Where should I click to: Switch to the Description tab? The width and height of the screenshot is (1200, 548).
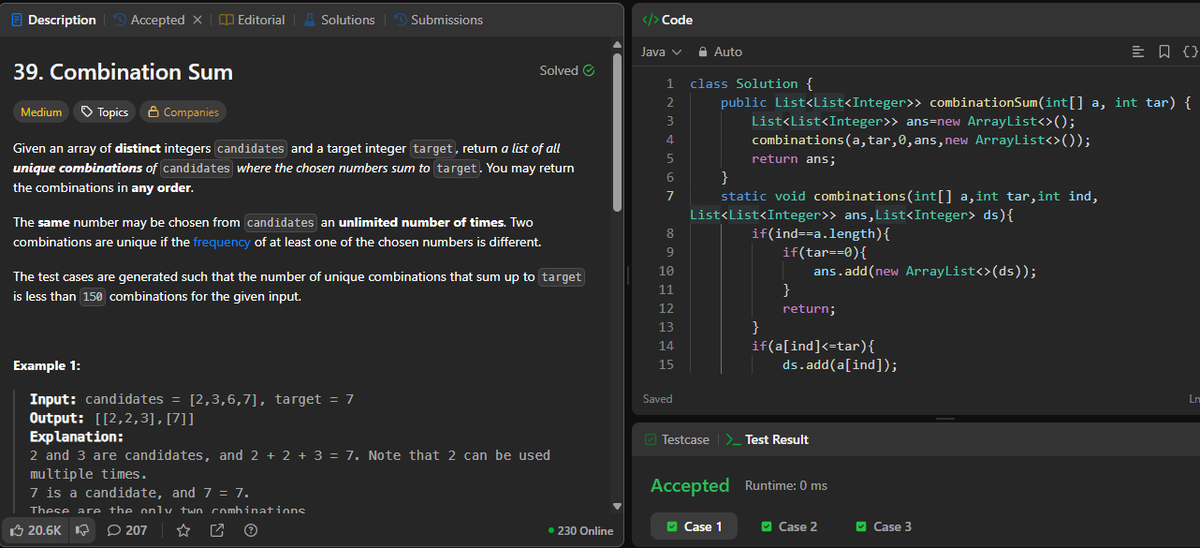coord(52,20)
